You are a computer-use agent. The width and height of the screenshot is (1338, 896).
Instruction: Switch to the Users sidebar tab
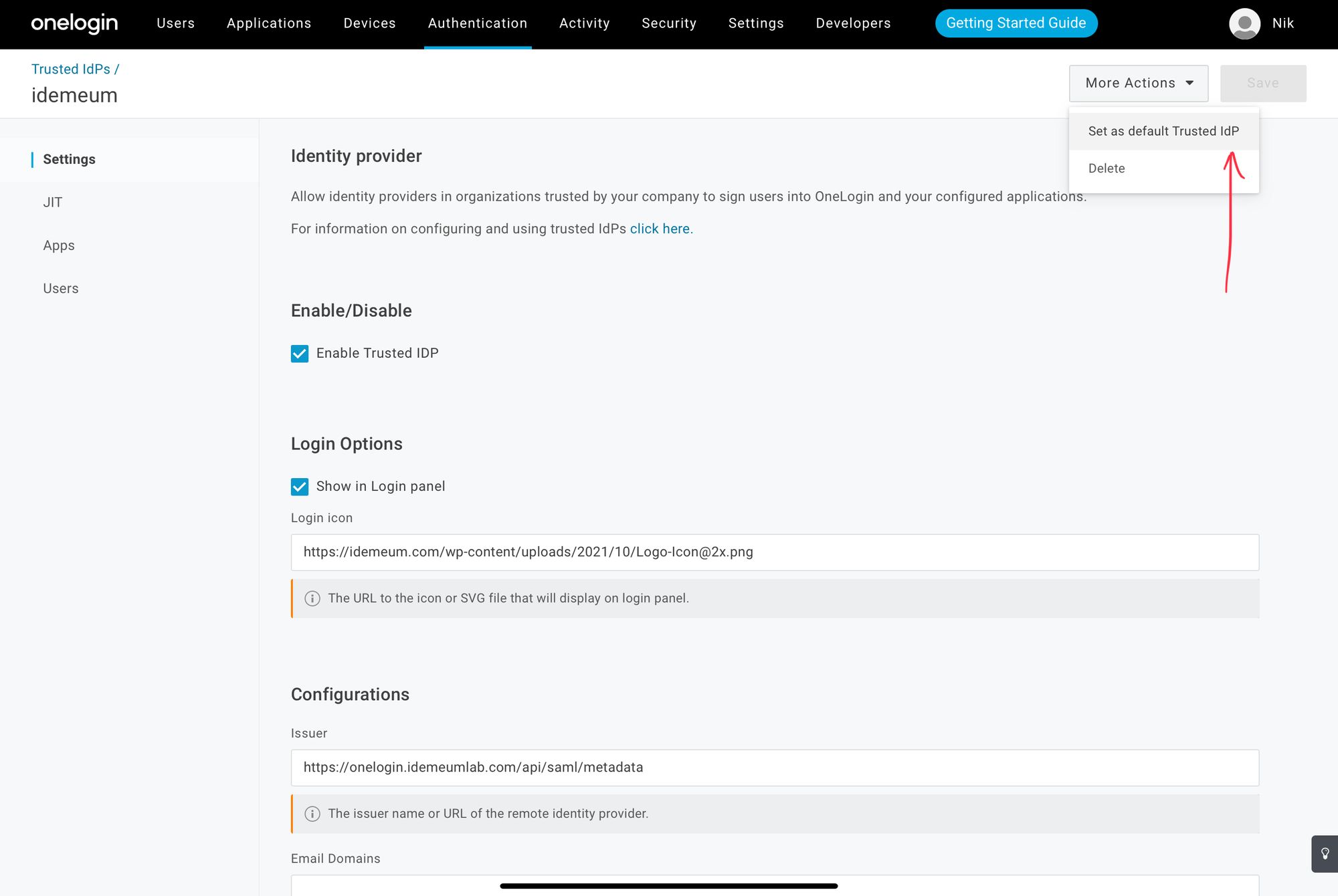click(61, 288)
